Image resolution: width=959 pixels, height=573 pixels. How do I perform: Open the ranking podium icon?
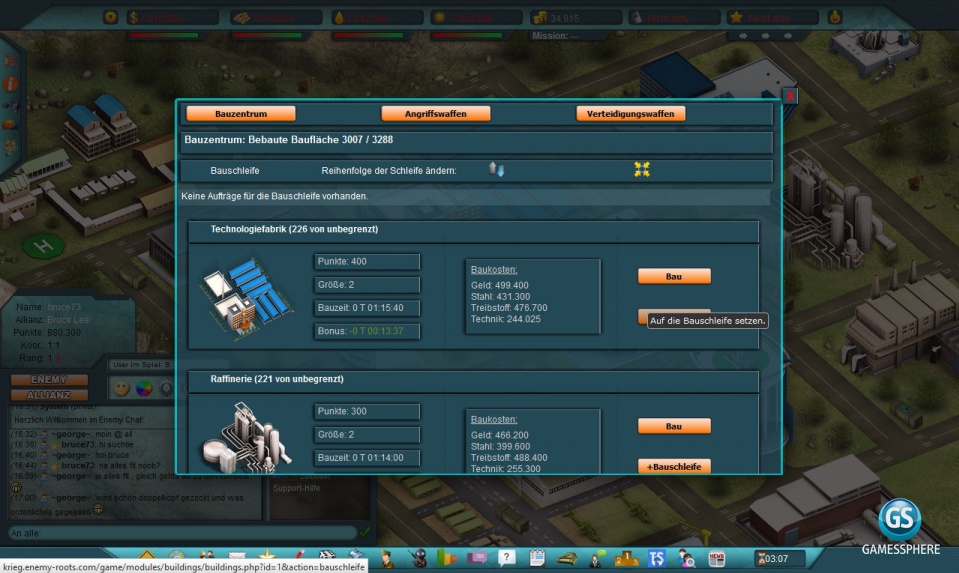tap(626, 559)
